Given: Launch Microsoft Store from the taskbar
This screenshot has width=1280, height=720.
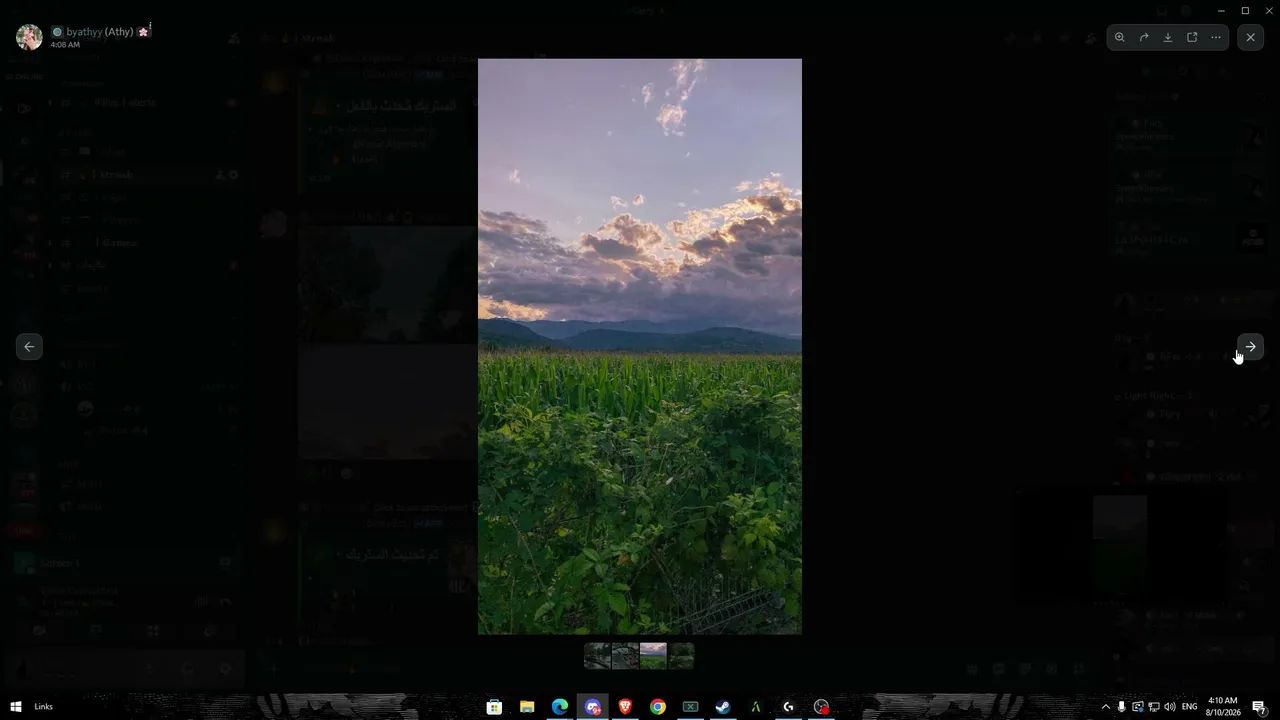Looking at the screenshot, I should click(494, 707).
